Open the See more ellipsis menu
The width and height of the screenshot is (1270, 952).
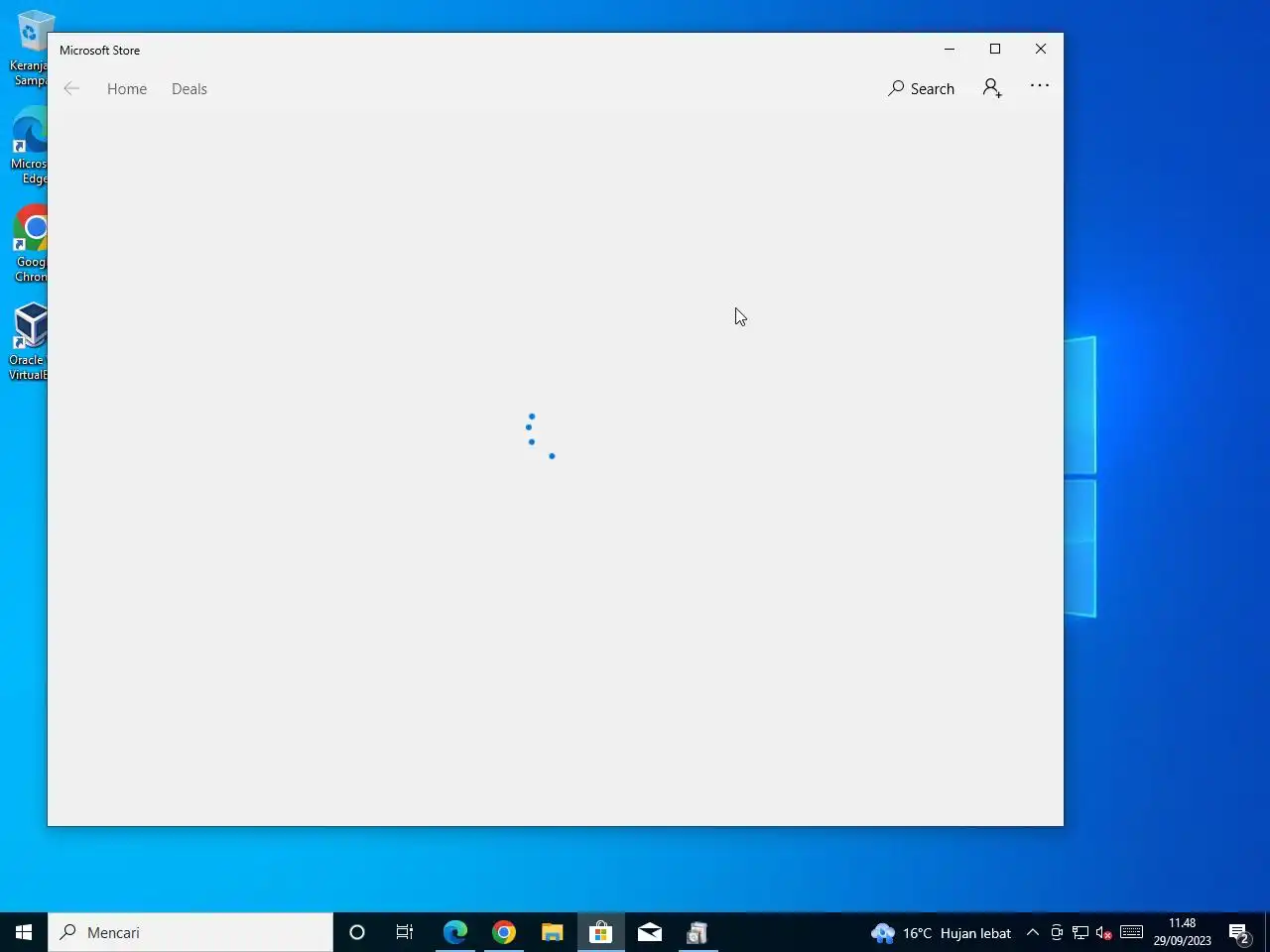[x=1040, y=86]
